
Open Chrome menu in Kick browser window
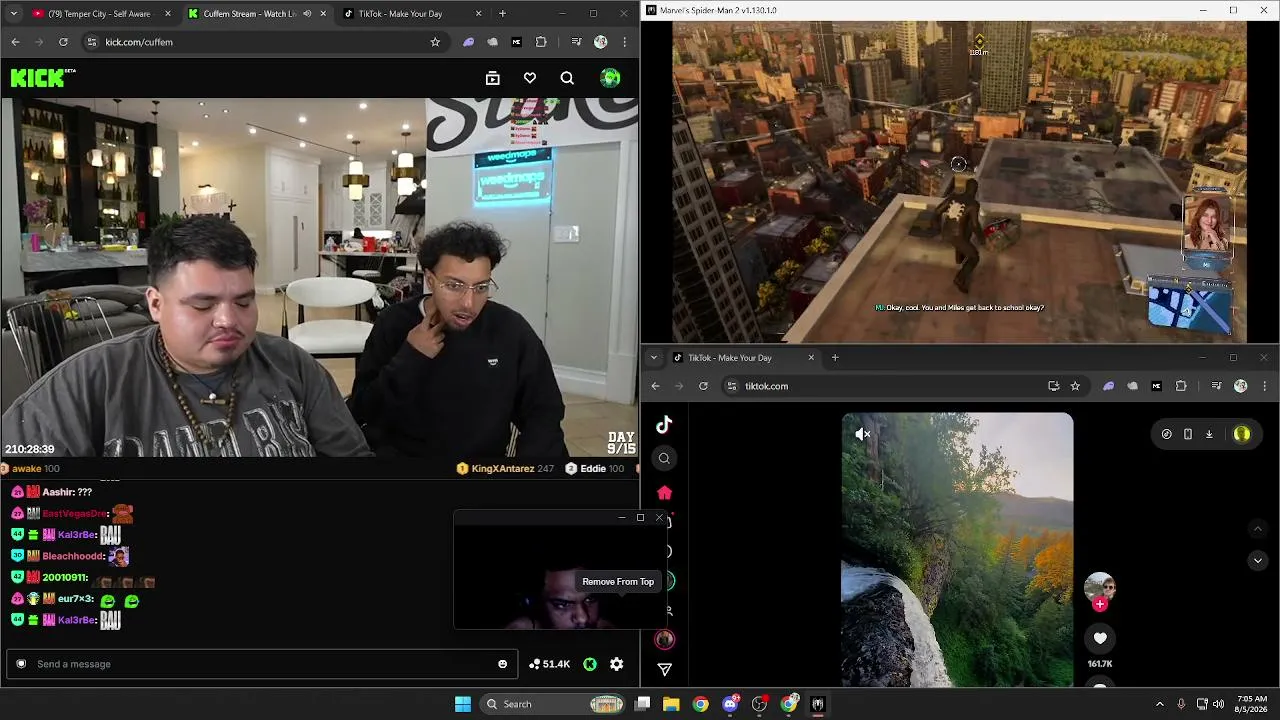coord(625,42)
